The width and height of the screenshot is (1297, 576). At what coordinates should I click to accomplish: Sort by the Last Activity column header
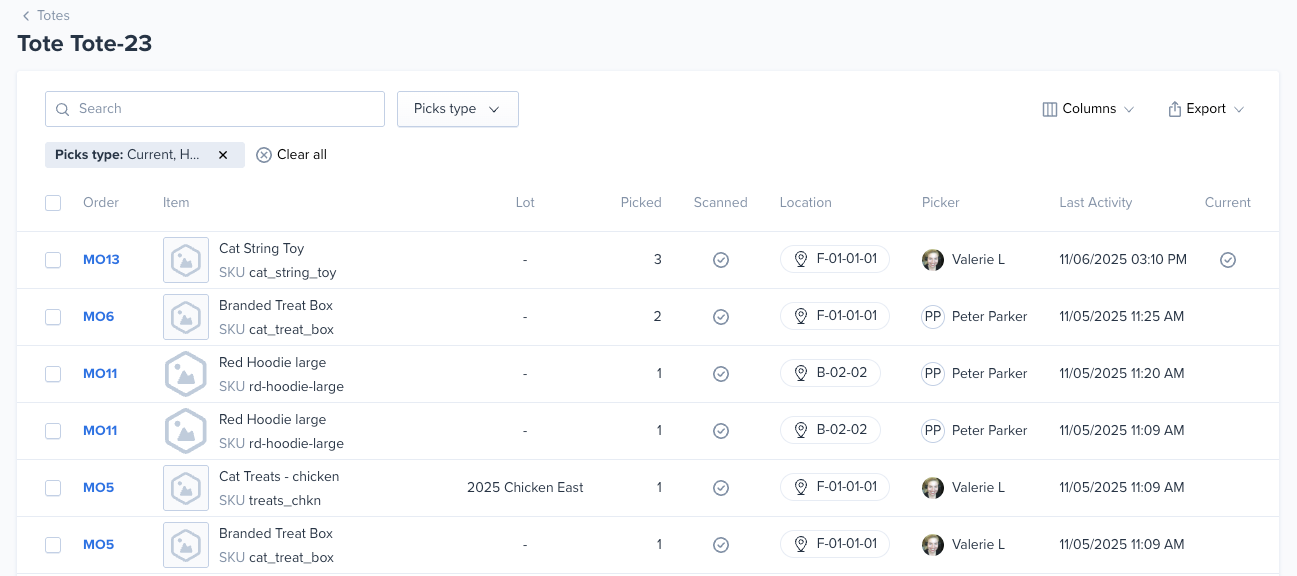point(1095,203)
